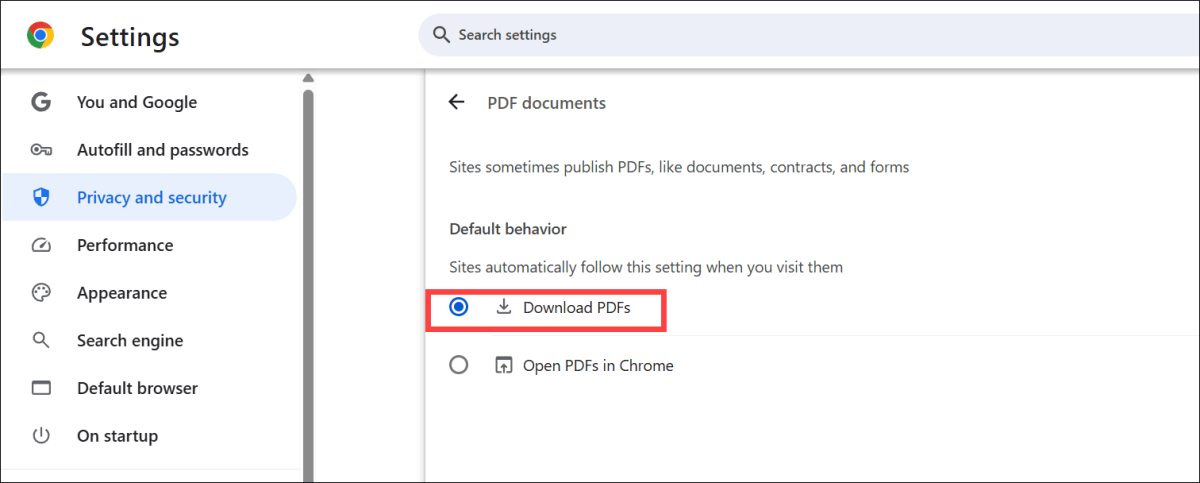Image resolution: width=1200 pixels, height=483 pixels.
Task: Select the Download PDFs radio button
Action: [x=459, y=307]
